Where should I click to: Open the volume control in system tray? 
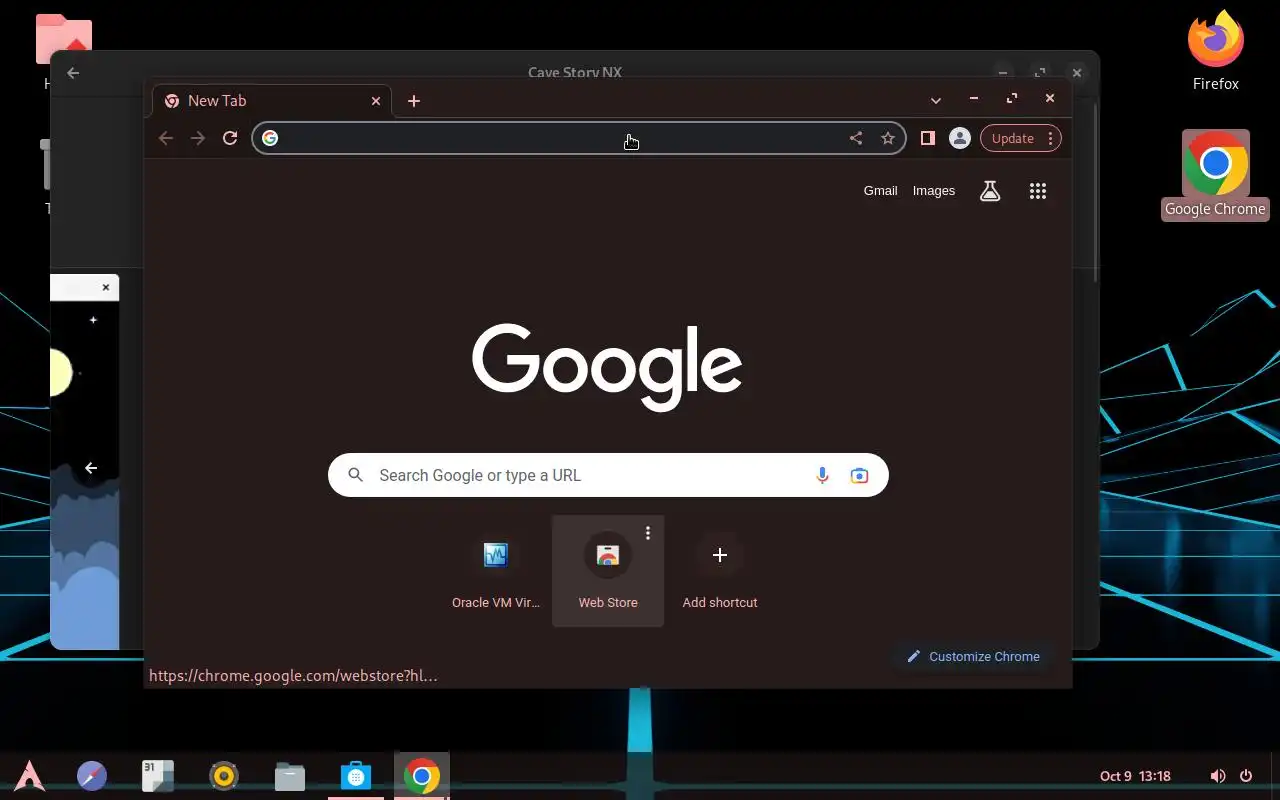(x=1217, y=776)
